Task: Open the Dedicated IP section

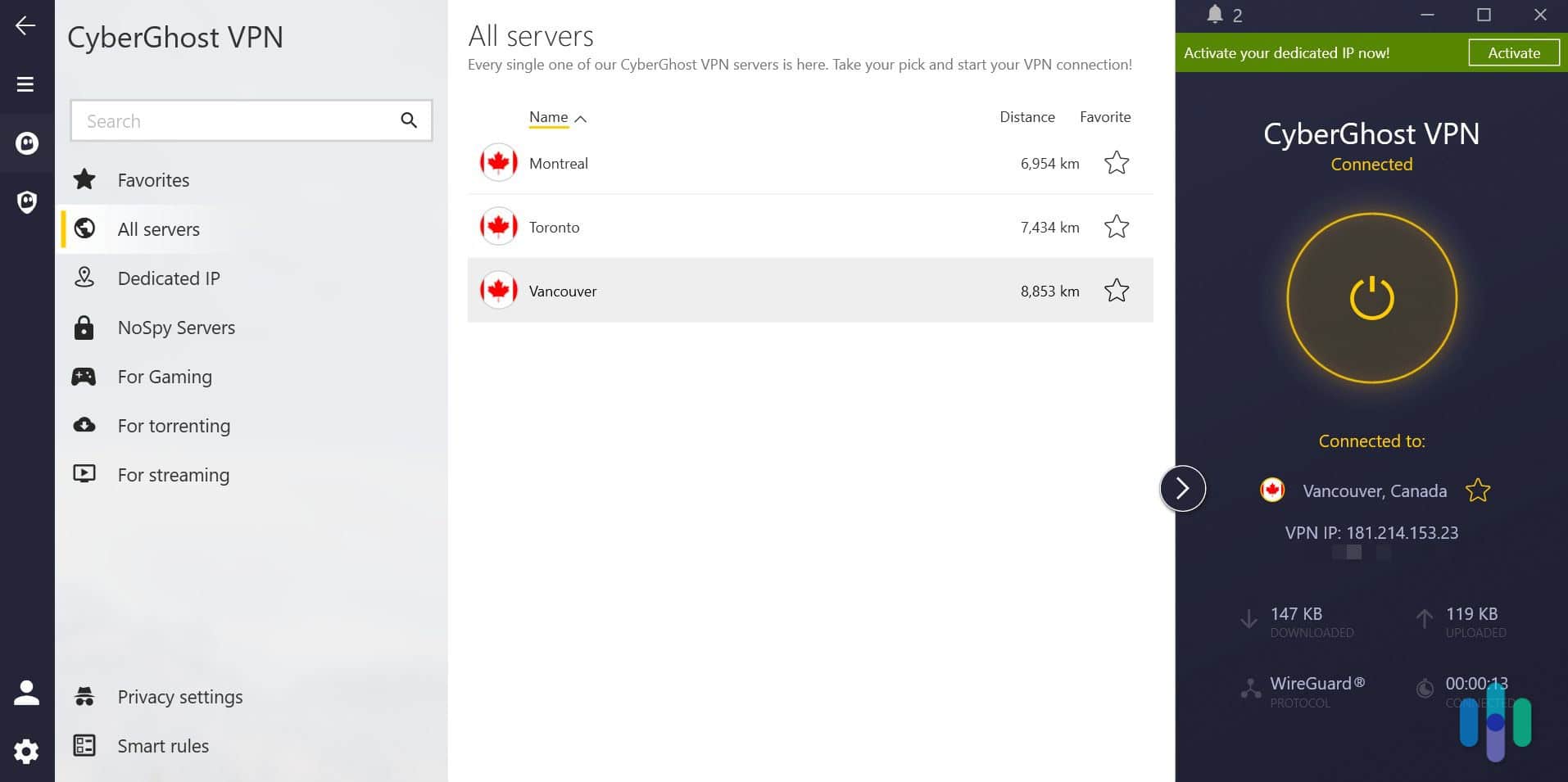Action: click(169, 278)
